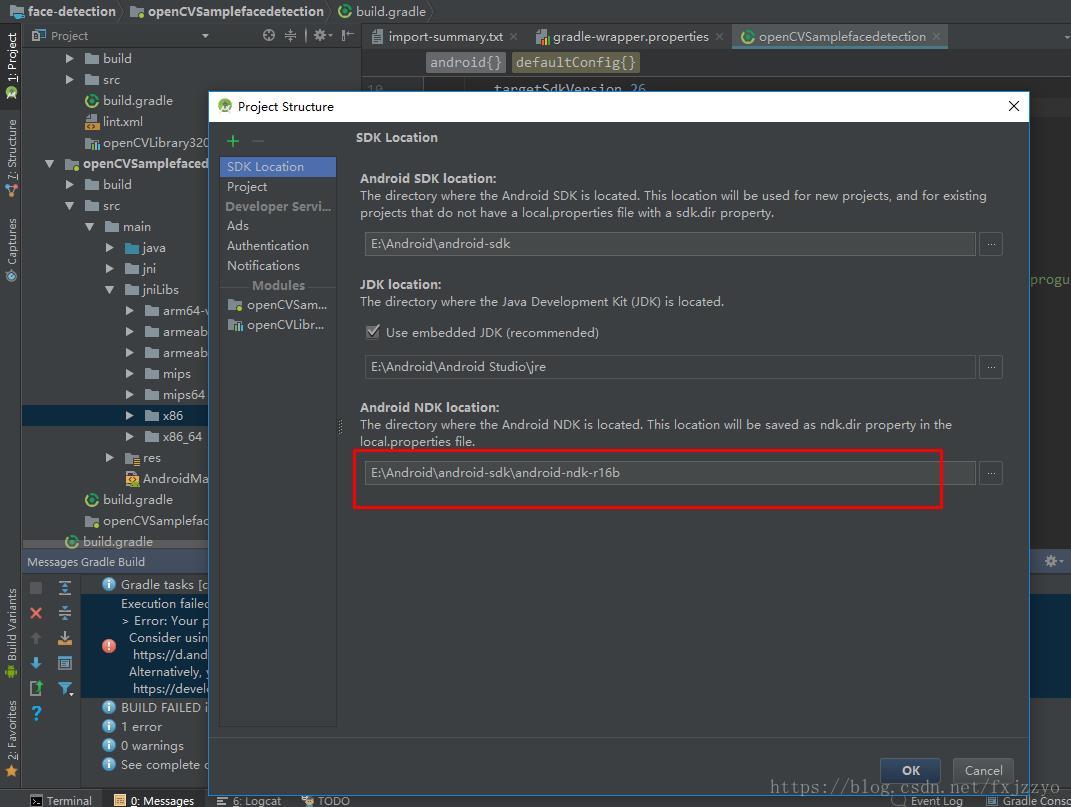Toggle Use embedded JDK checkbox

(x=373, y=332)
